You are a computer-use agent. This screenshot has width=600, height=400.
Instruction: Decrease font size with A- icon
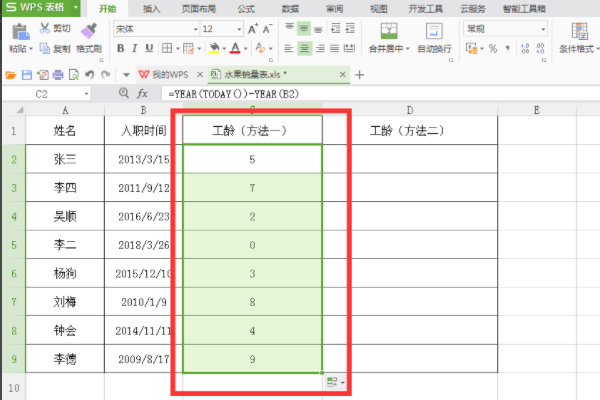(267, 29)
